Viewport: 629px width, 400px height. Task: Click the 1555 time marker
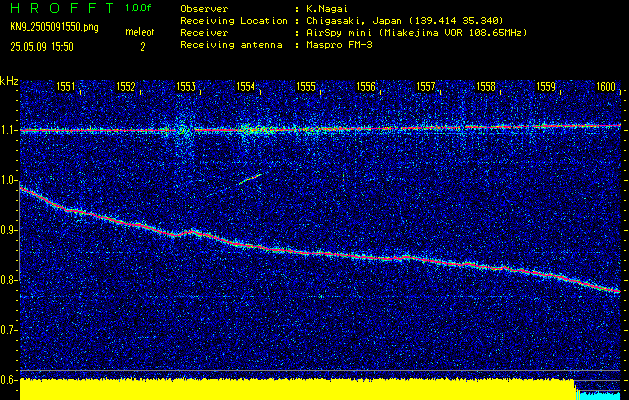(306, 87)
